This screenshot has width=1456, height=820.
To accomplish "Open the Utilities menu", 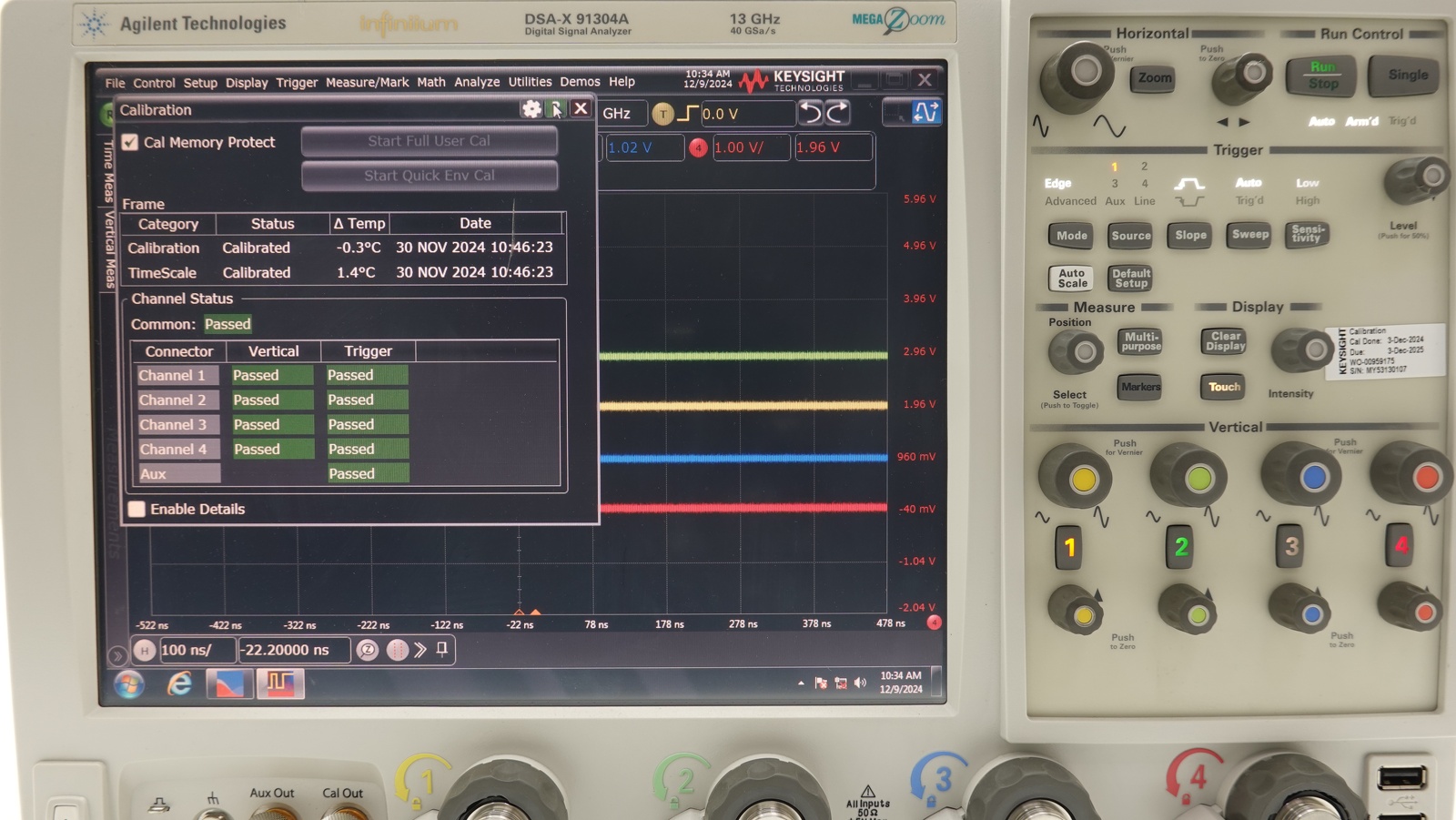I will click(x=530, y=82).
